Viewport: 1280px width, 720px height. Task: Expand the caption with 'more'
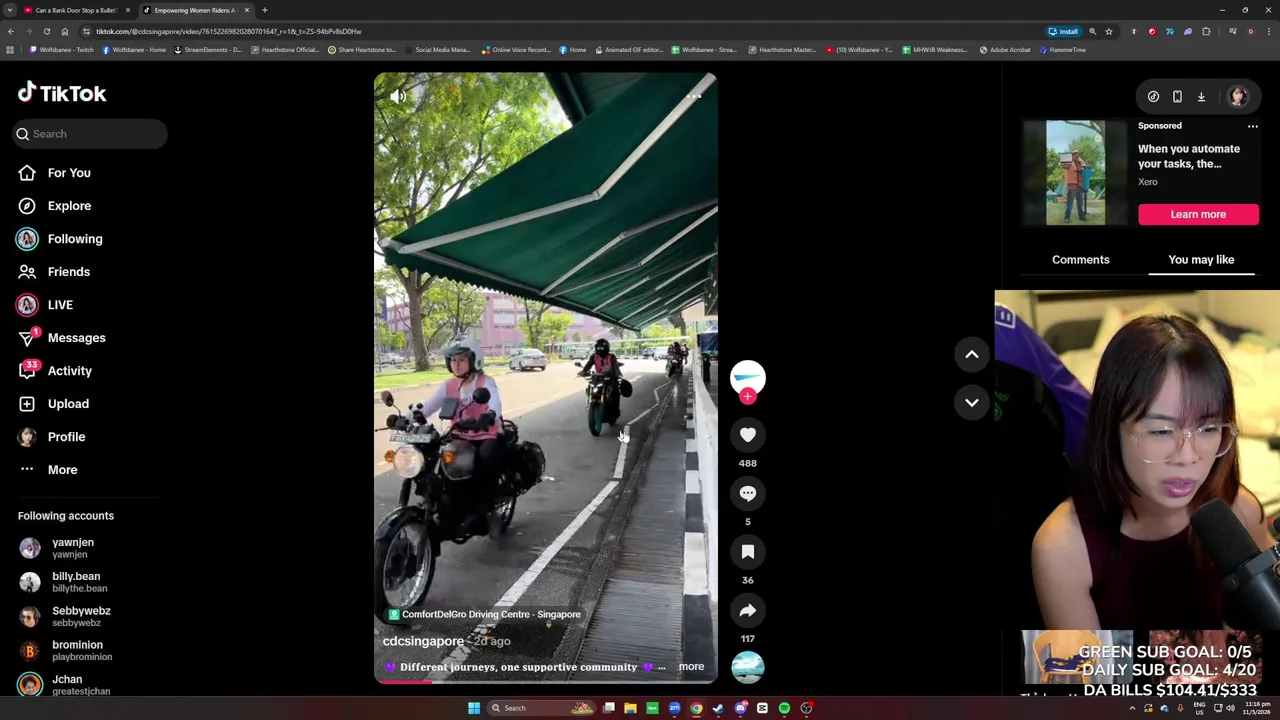(691, 666)
